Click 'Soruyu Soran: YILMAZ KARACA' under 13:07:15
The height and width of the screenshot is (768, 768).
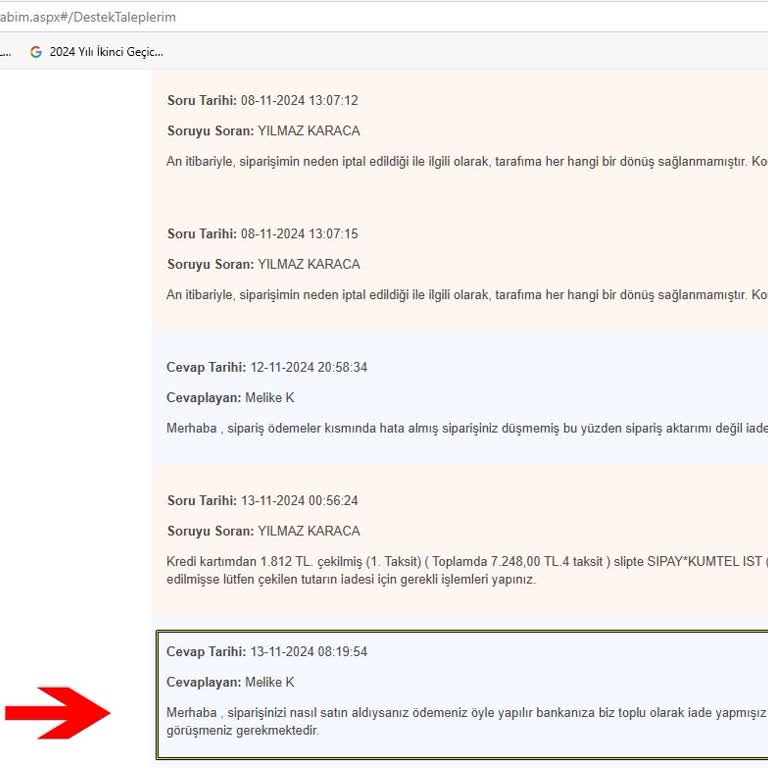tap(264, 264)
